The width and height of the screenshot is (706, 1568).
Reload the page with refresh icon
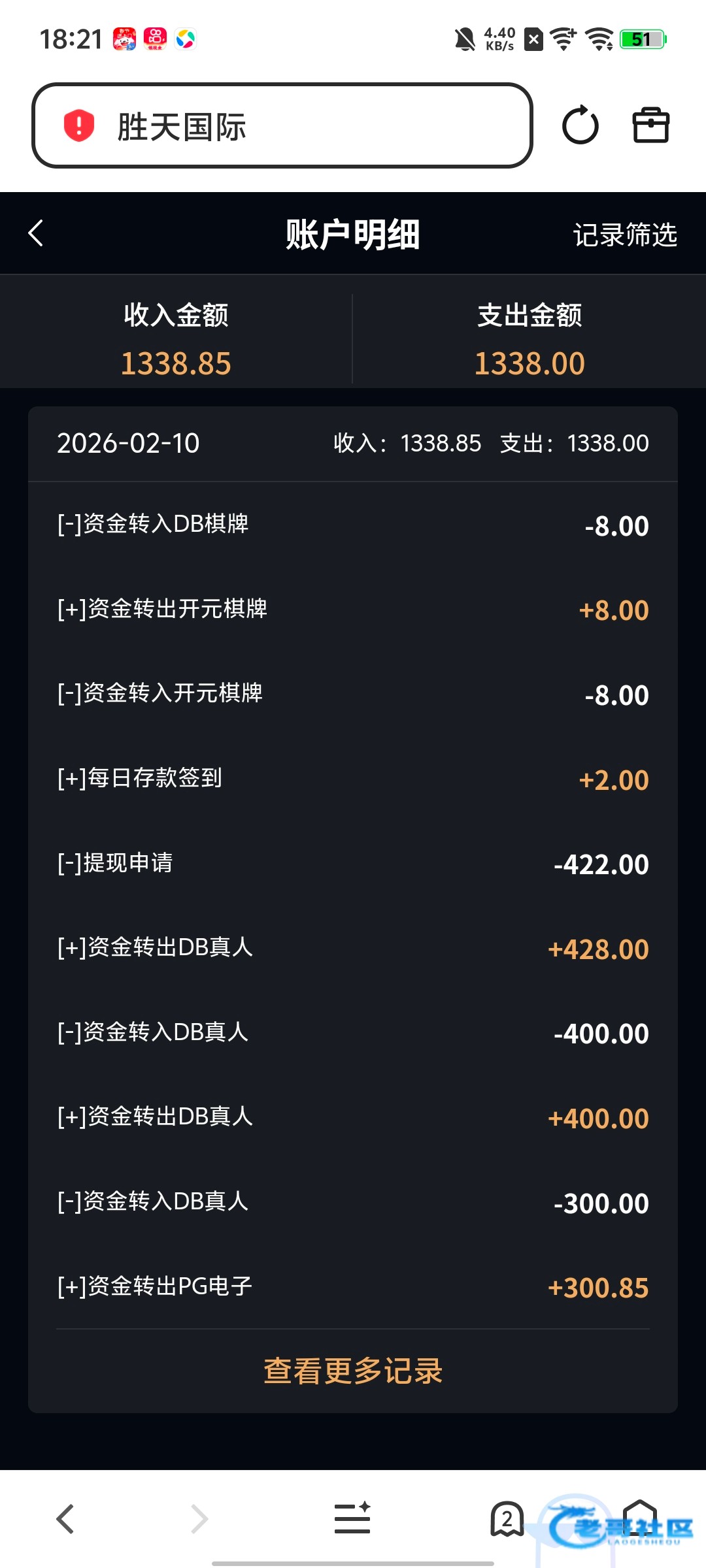(580, 125)
